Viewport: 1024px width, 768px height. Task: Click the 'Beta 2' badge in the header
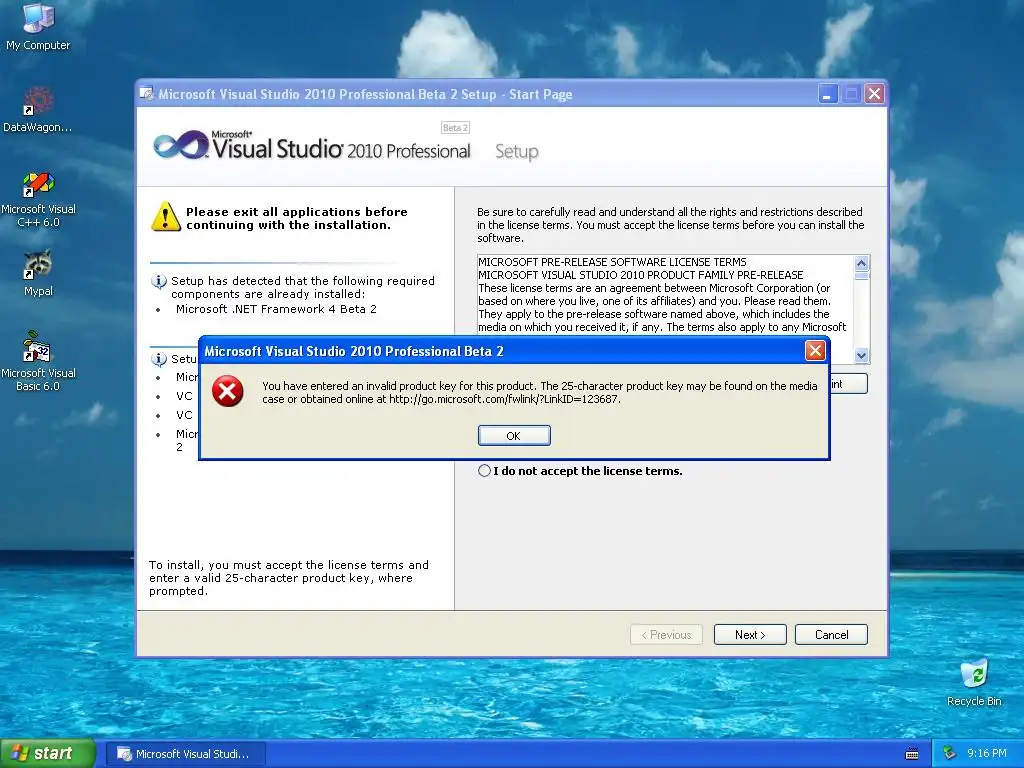tap(455, 128)
